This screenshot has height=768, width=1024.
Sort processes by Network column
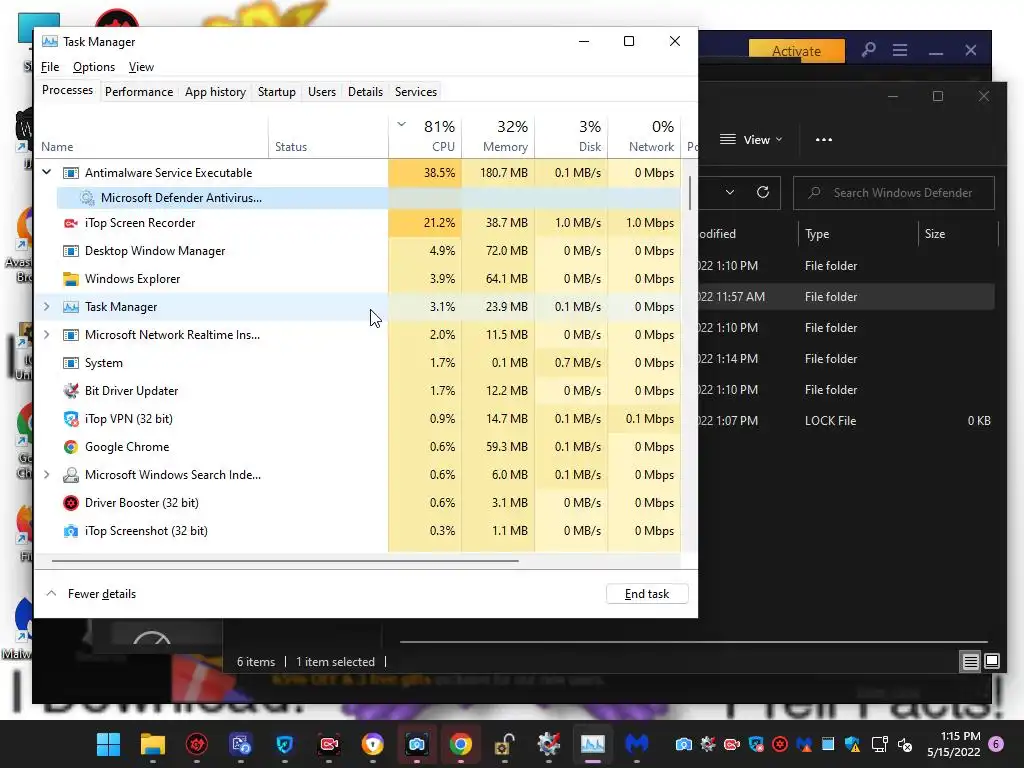[x=645, y=136]
